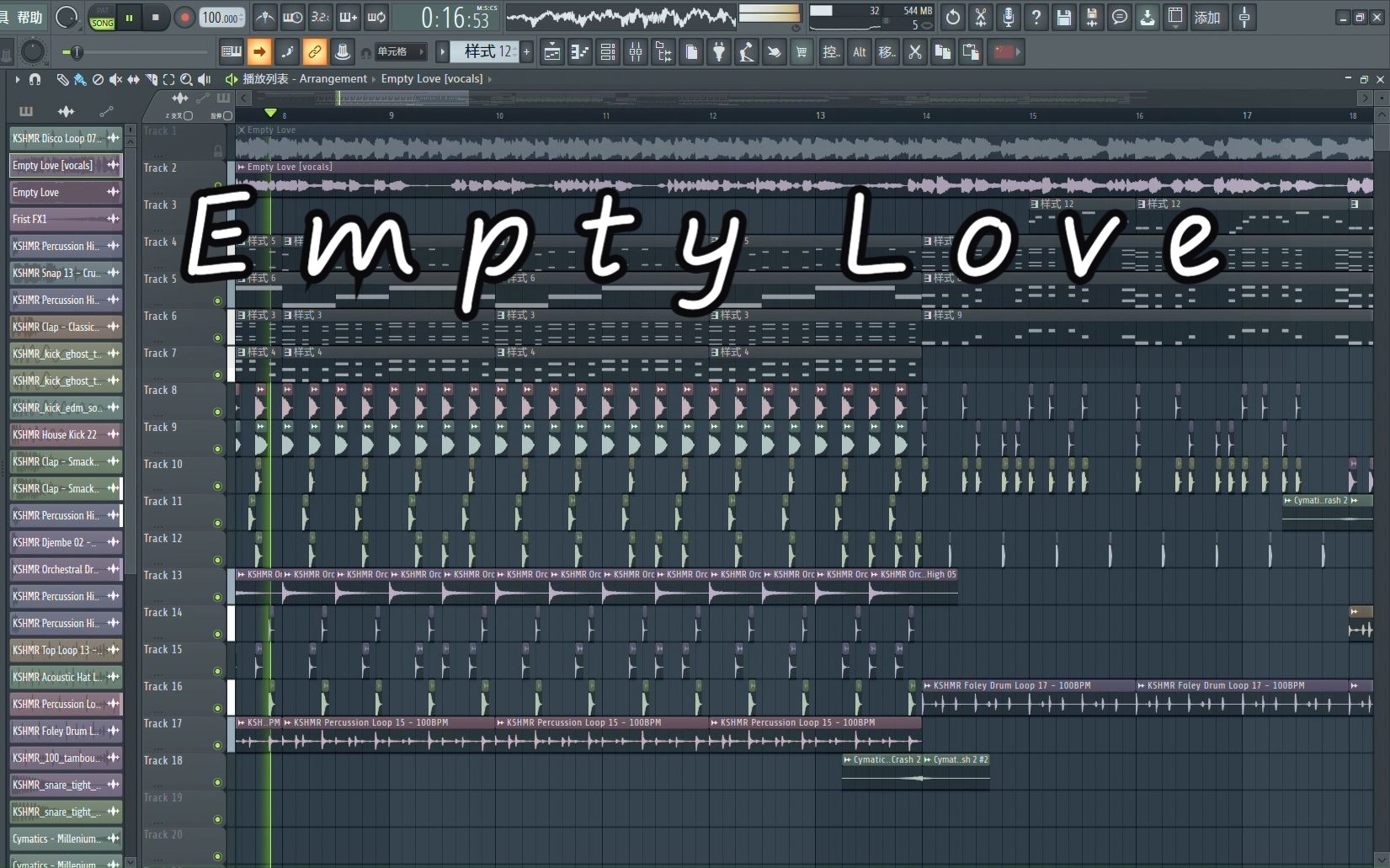Toggle wait for input before playing
1390x868 pixels.
point(292,17)
